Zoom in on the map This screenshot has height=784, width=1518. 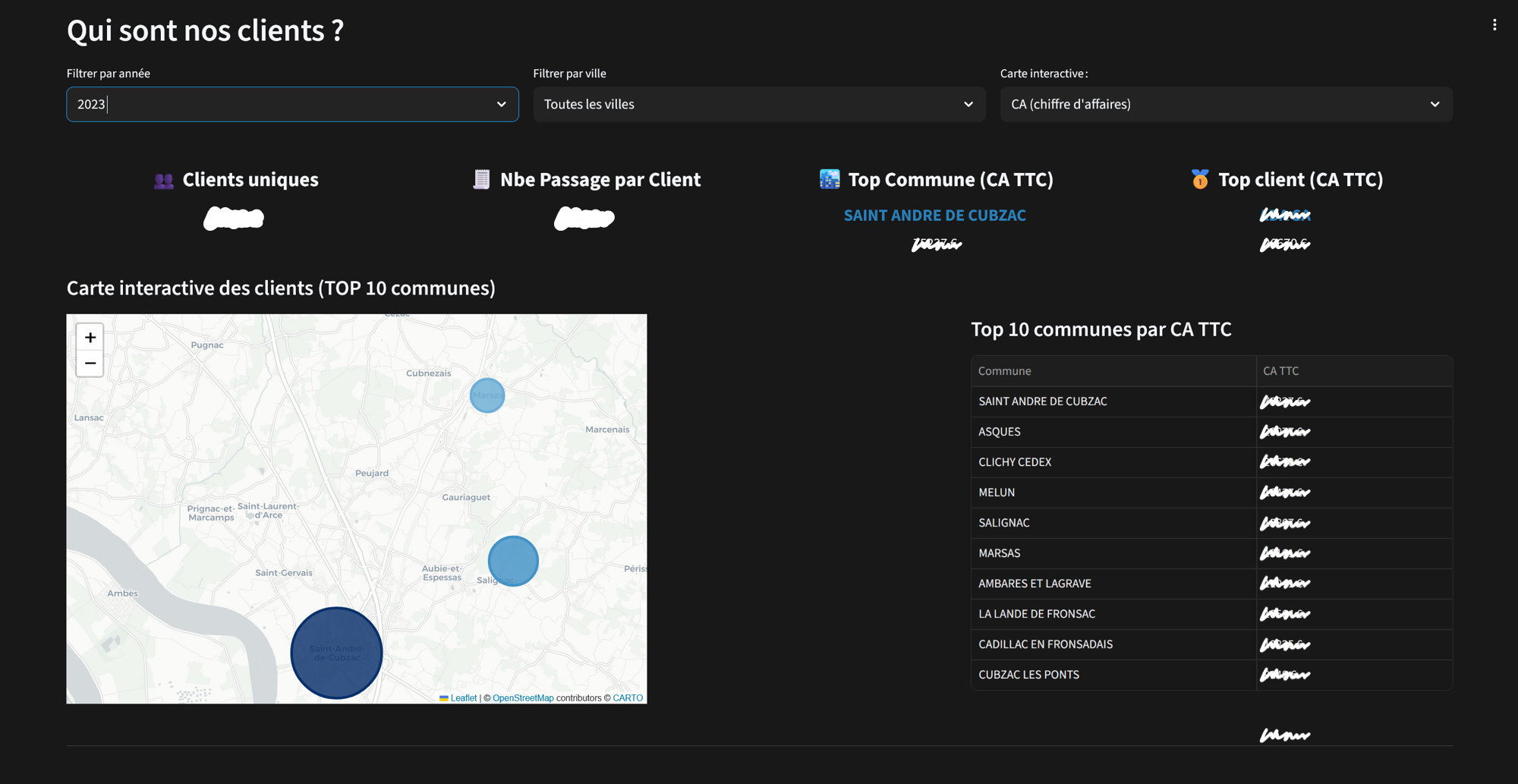(x=90, y=337)
